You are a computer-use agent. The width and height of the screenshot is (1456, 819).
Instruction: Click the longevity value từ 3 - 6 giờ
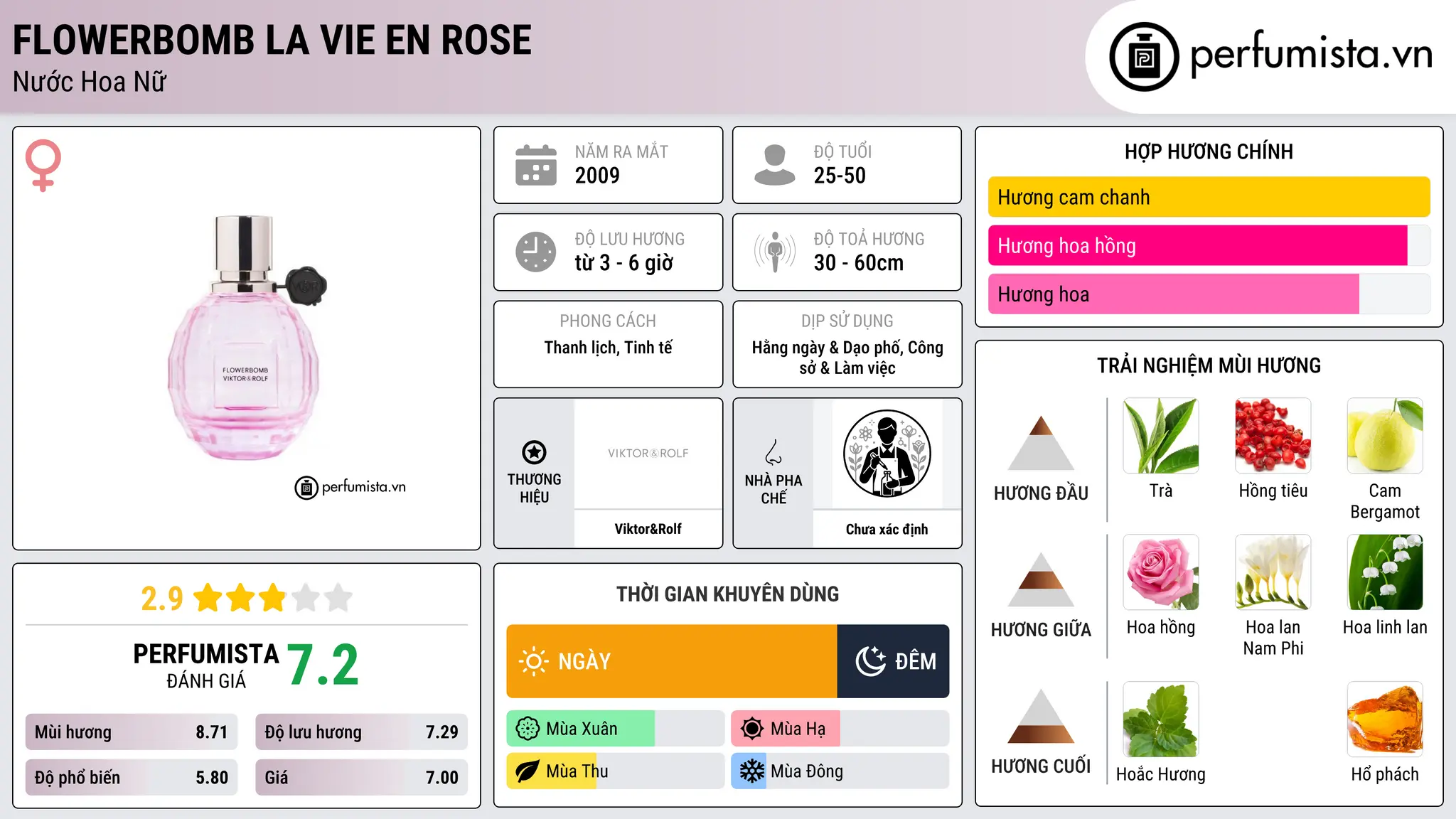tap(624, 262)
